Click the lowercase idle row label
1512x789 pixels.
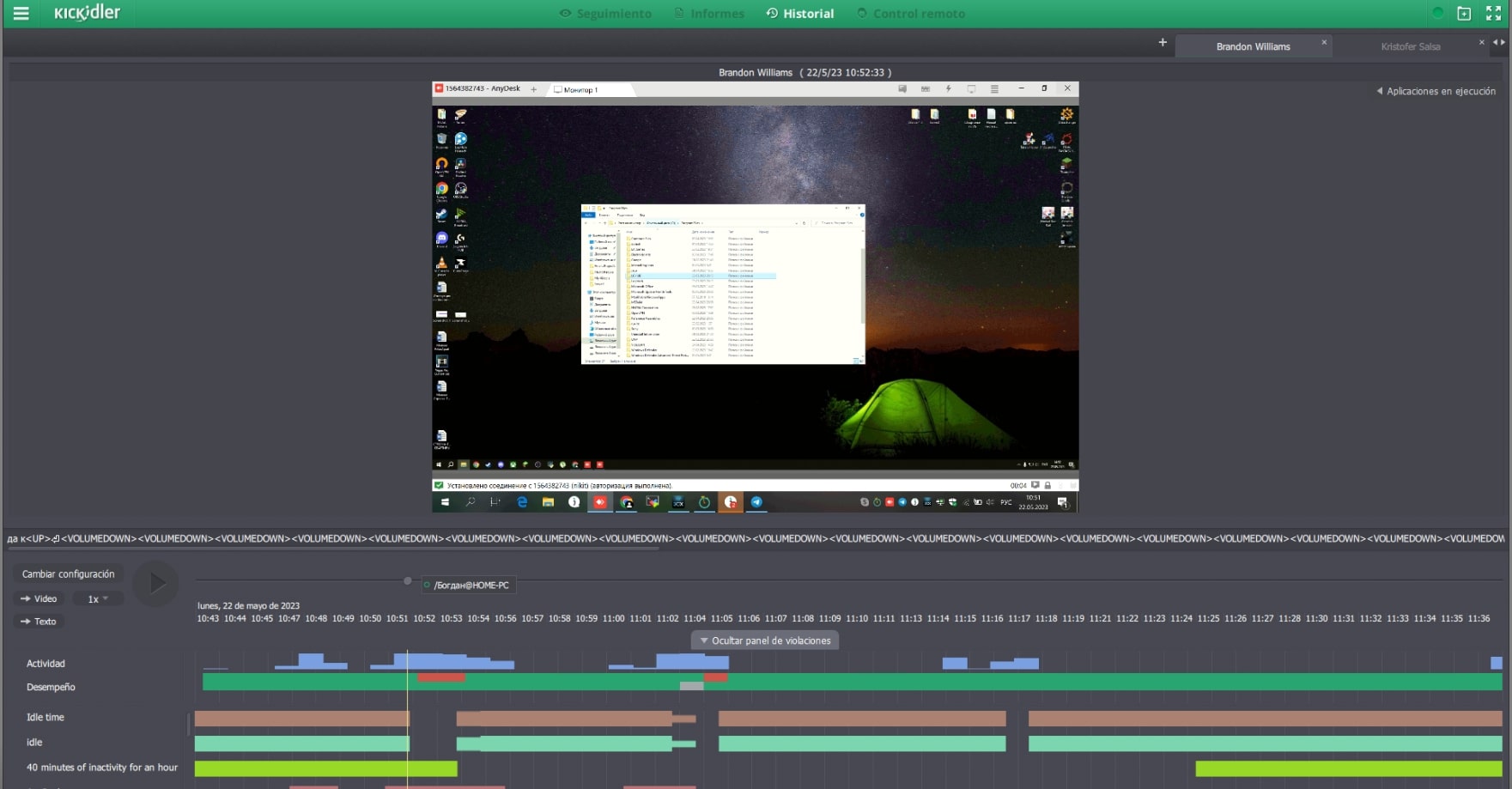coord(34,742)
